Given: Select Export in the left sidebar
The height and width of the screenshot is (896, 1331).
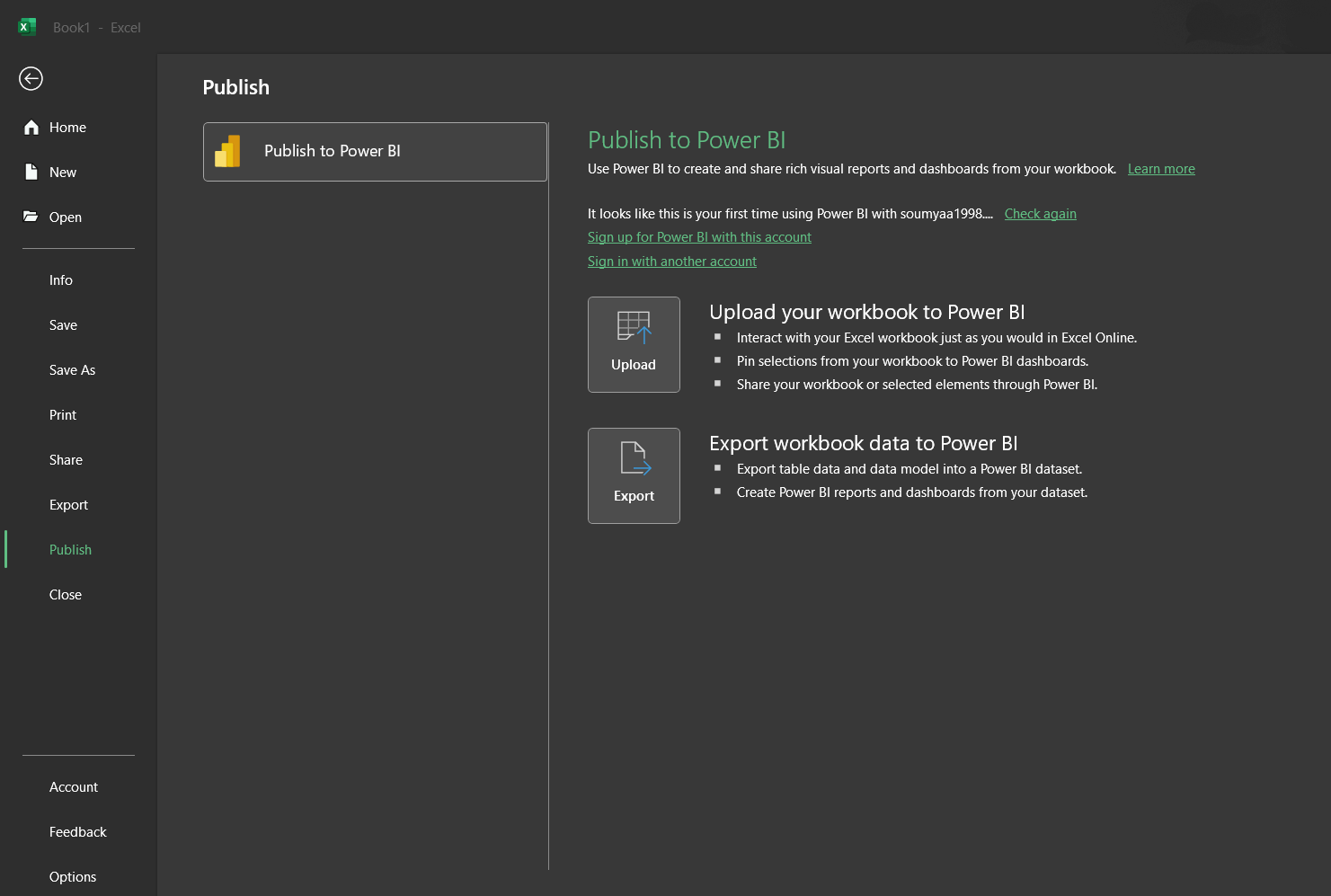Looking at the screenshot, I should pyautogui.click(x=78, y=505).
